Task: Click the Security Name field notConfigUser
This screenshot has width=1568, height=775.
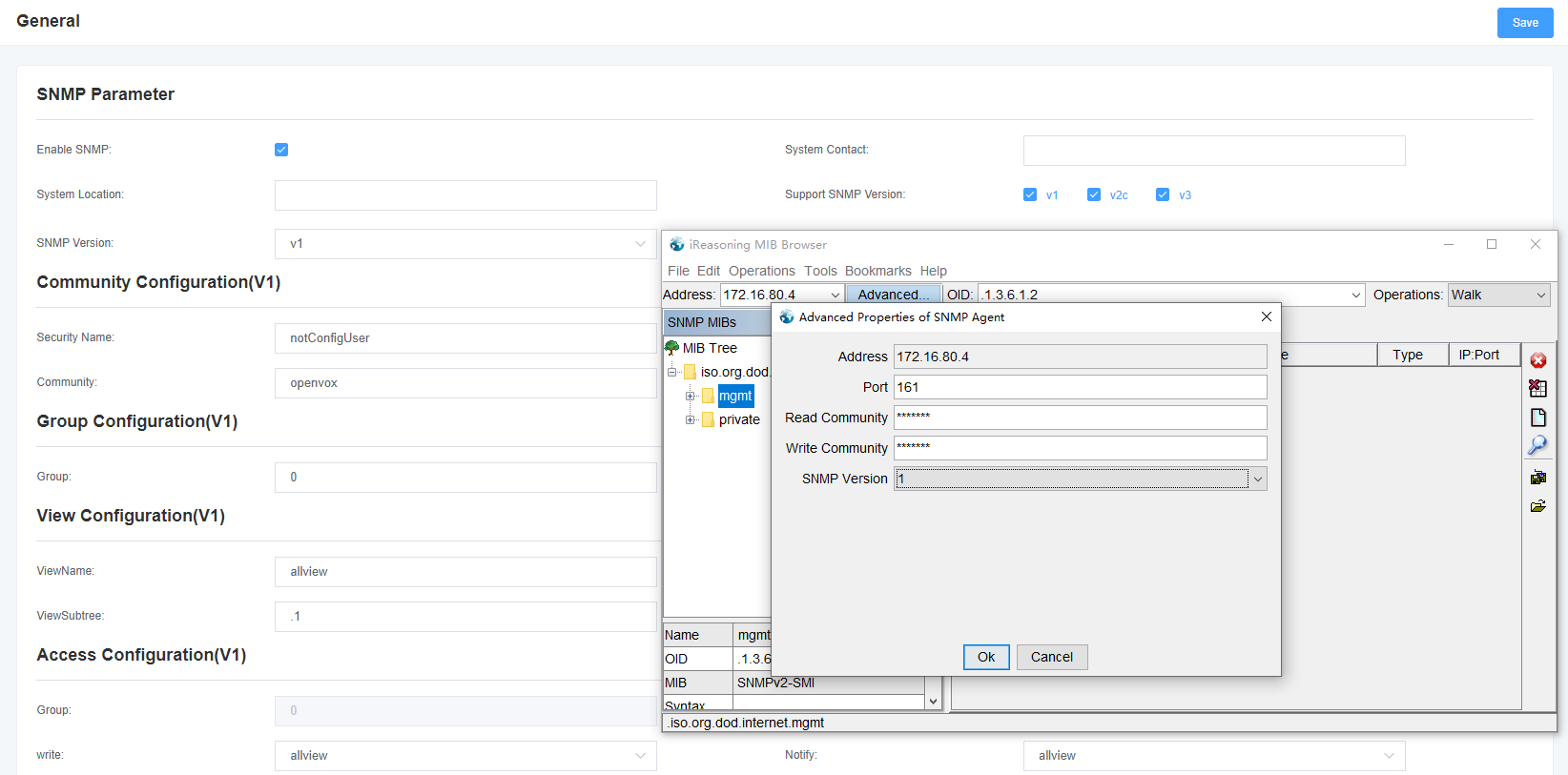Action: (x=465, y=338)
